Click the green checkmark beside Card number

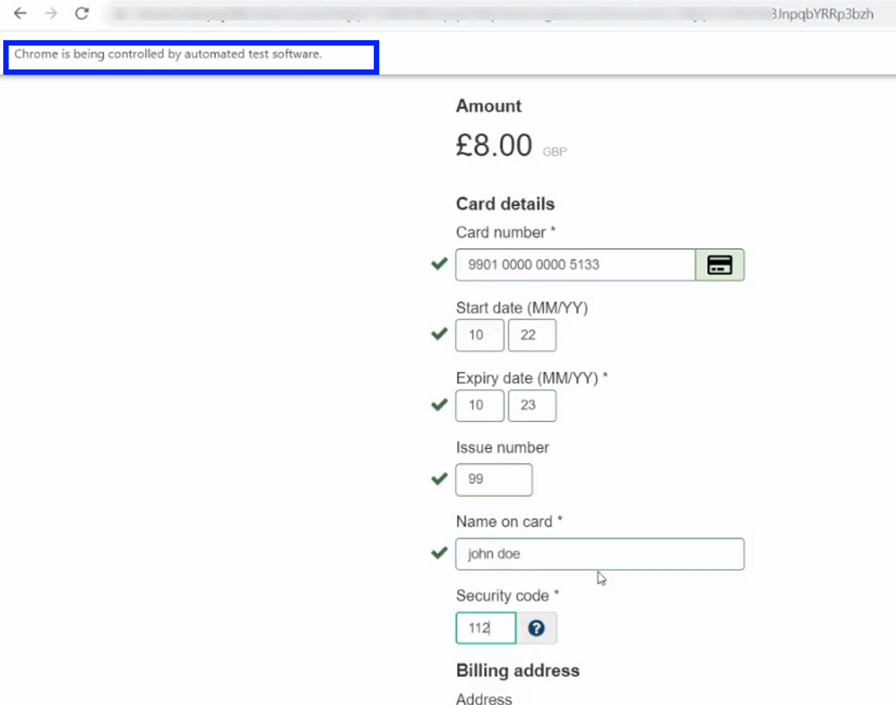click(438, 264)
